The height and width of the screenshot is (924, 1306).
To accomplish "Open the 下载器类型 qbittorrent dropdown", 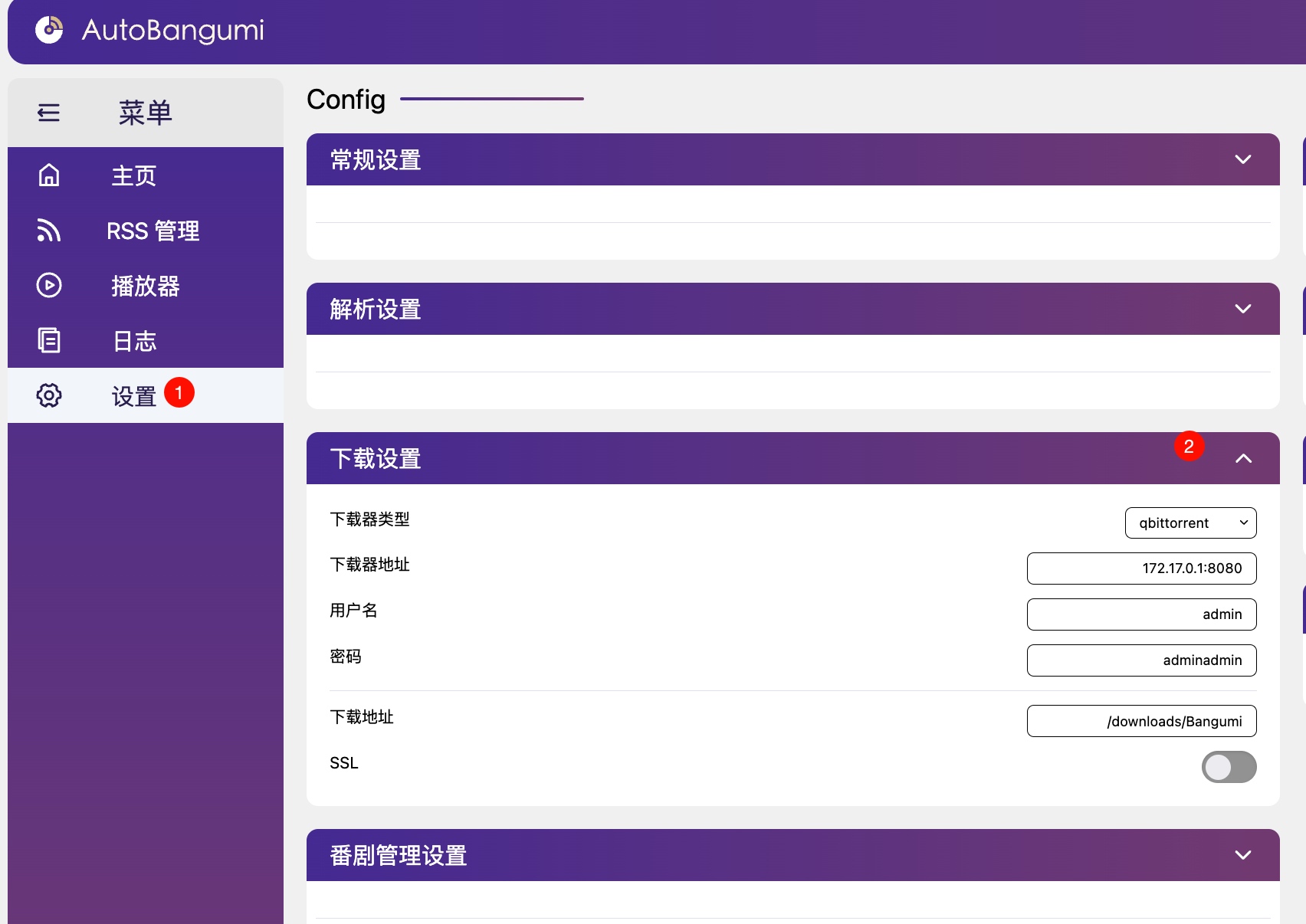I will coord(1190,523).
